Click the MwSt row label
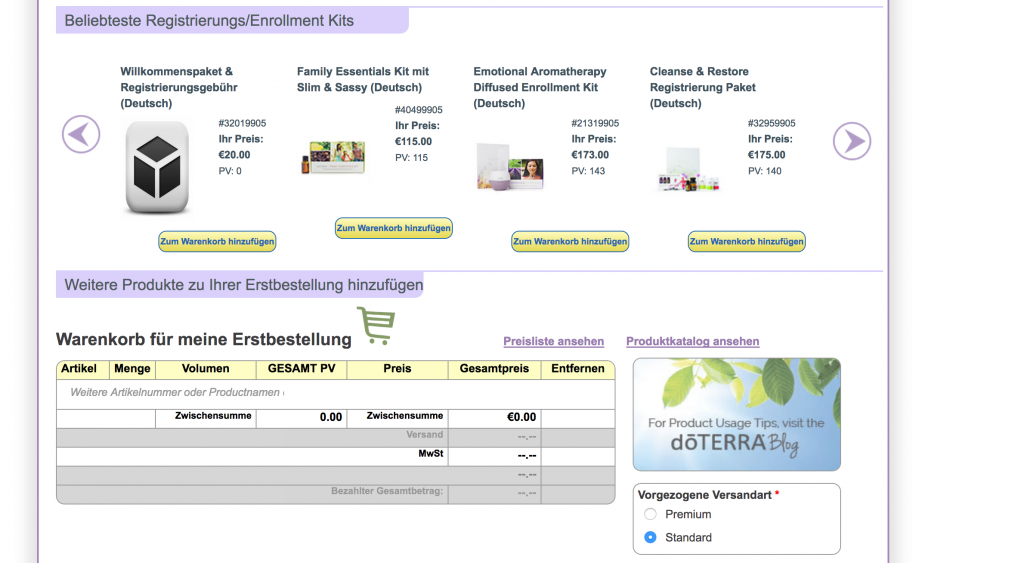The image size is (1024, 563). click(x=431, y=454)
